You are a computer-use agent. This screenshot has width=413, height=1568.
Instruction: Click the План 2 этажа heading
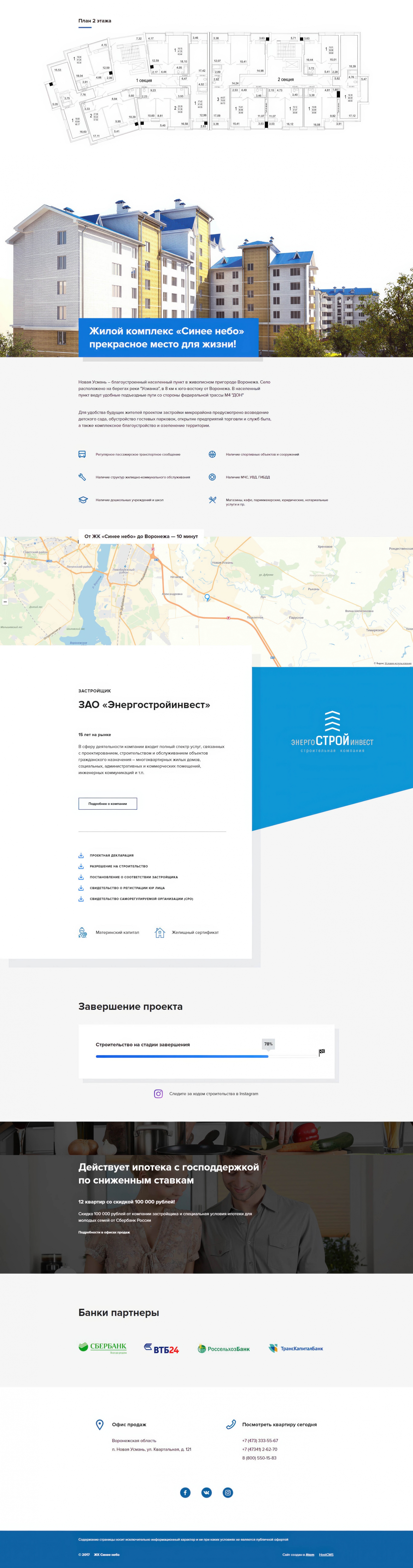tap(95, 21)
